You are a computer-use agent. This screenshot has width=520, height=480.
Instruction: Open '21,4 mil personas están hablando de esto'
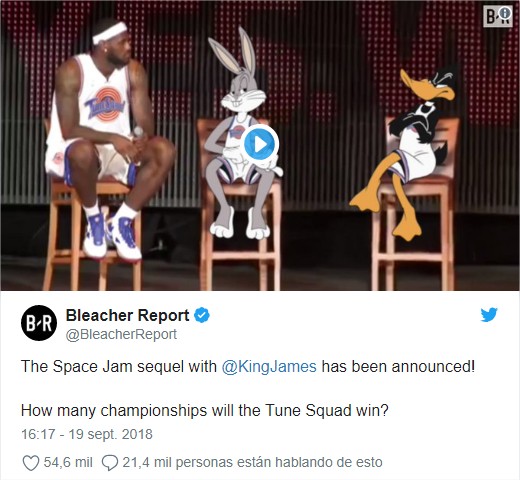252,462
